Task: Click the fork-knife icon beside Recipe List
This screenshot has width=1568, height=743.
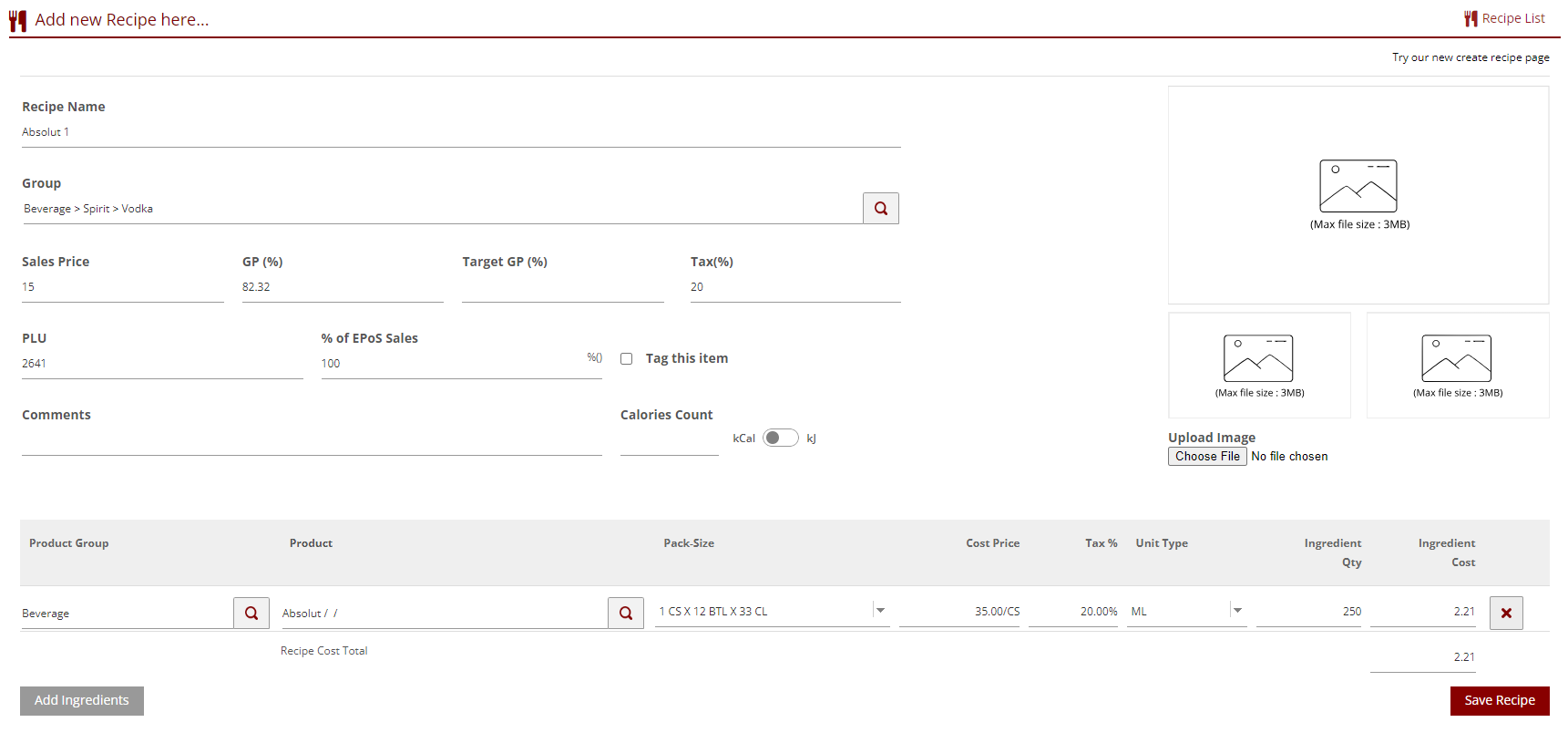Action: [1470, 18]
